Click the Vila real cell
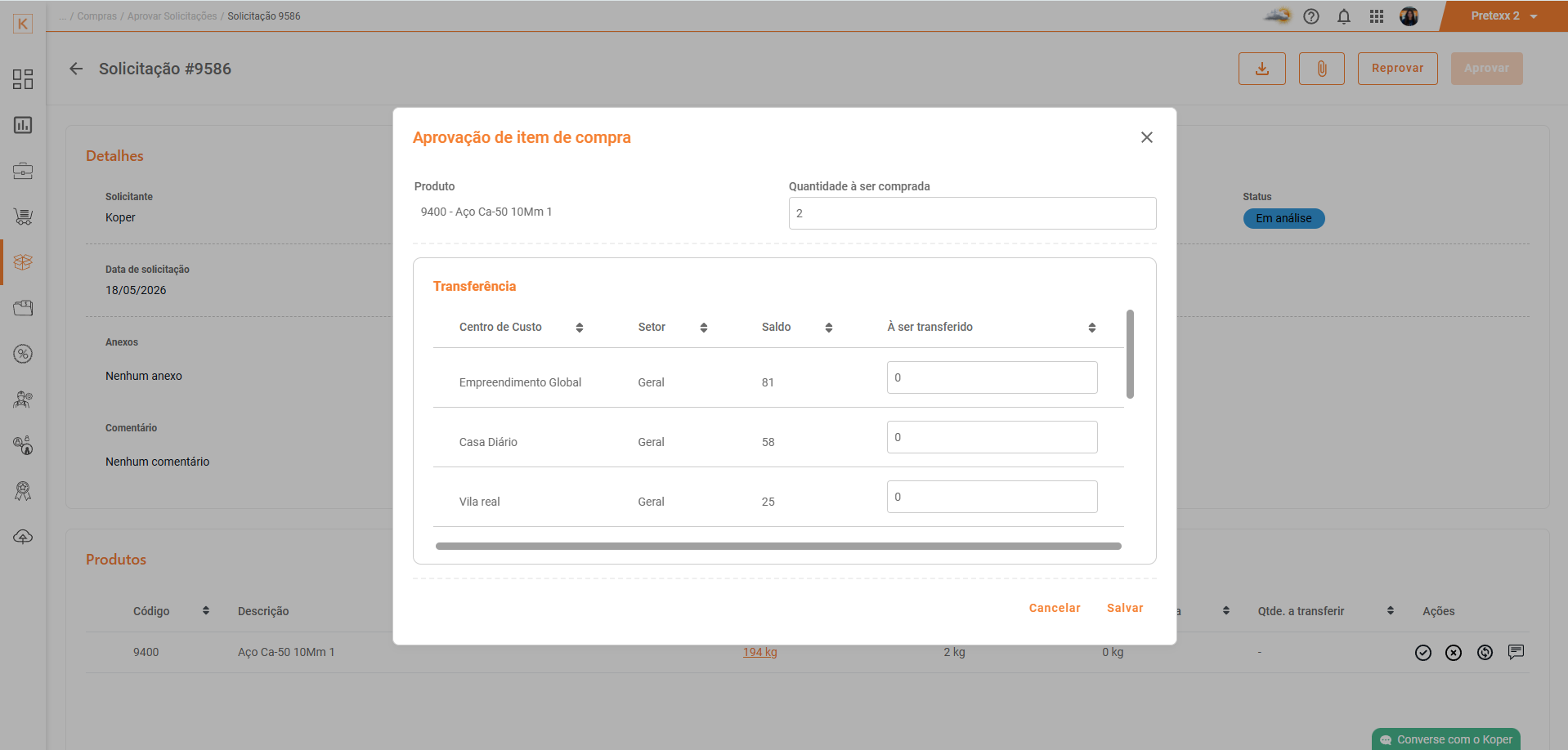The width and height of the screenshot is (1568, 750). pos(479,502)
